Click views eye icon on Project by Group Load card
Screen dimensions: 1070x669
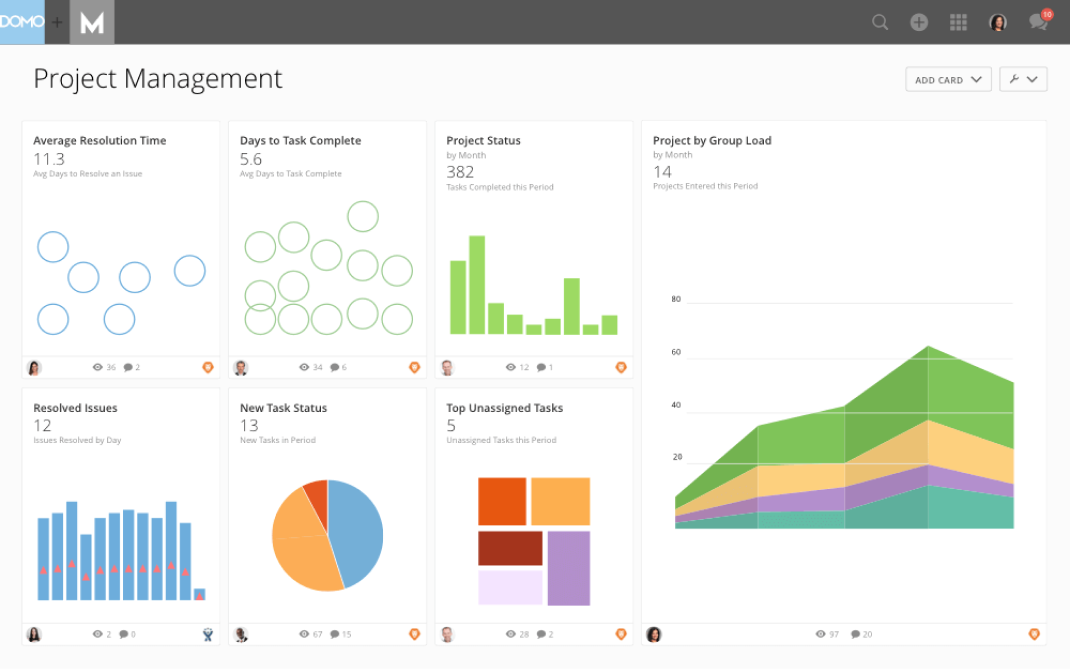point(820,634)
